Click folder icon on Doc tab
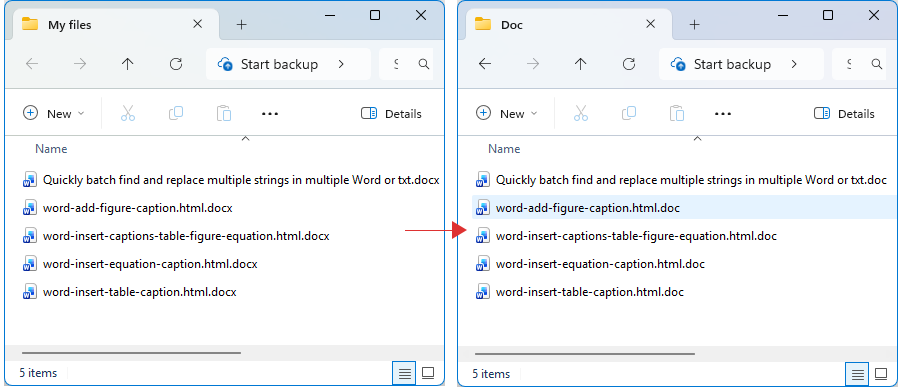Screen dimensions: 900x387 483,24
